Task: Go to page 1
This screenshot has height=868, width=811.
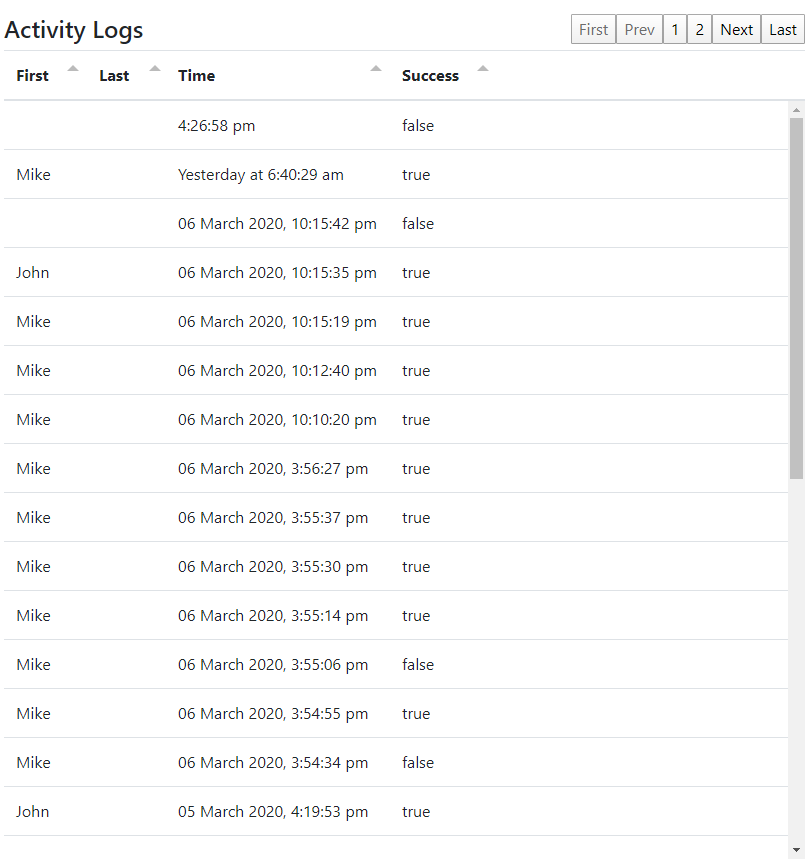Action: 675,29
